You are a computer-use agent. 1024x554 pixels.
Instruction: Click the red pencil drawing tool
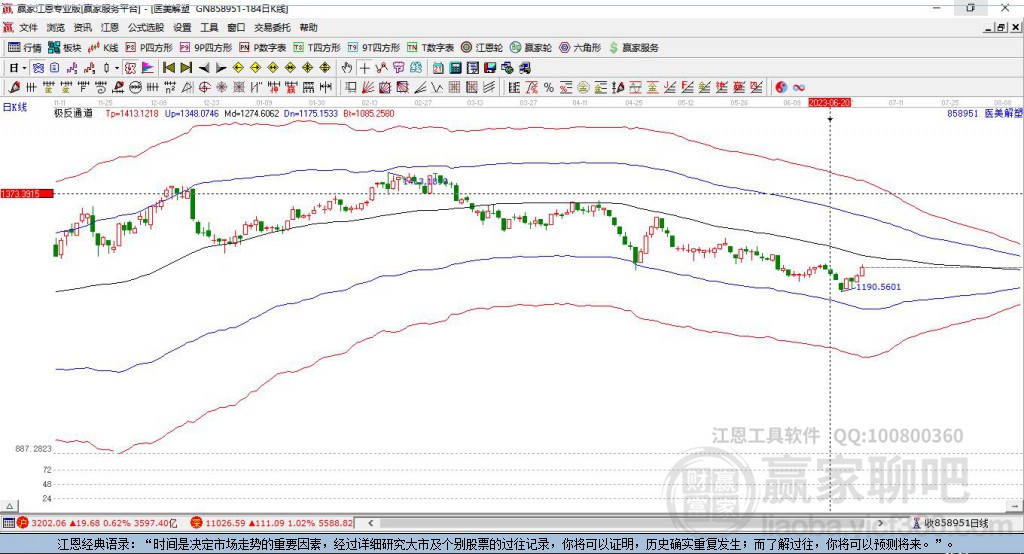(x=14, y=87)
